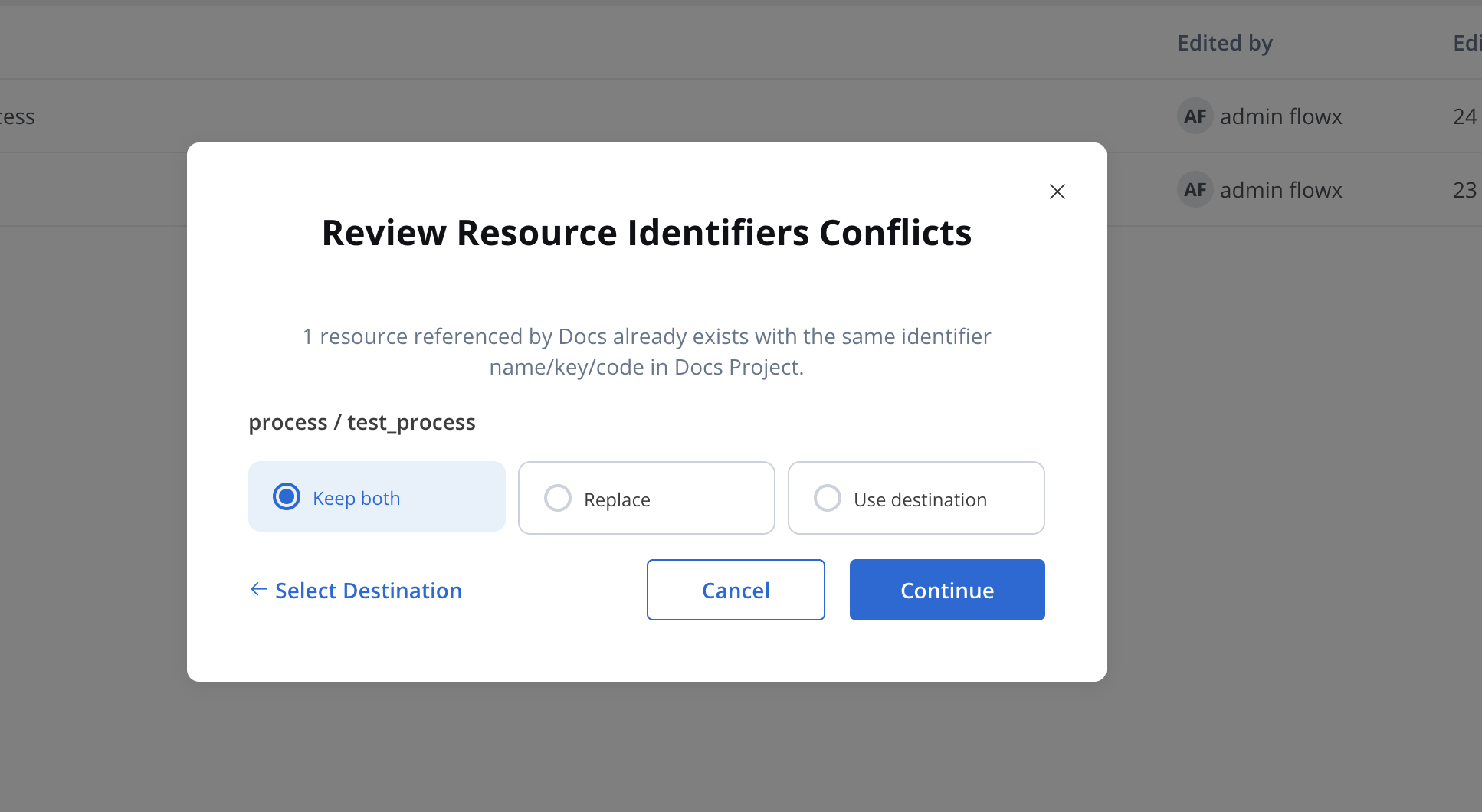Click the dialog title Review Resource Identifiers Conflicts
This screenshot has width=1482, height=812.
(x=647, y=232)
